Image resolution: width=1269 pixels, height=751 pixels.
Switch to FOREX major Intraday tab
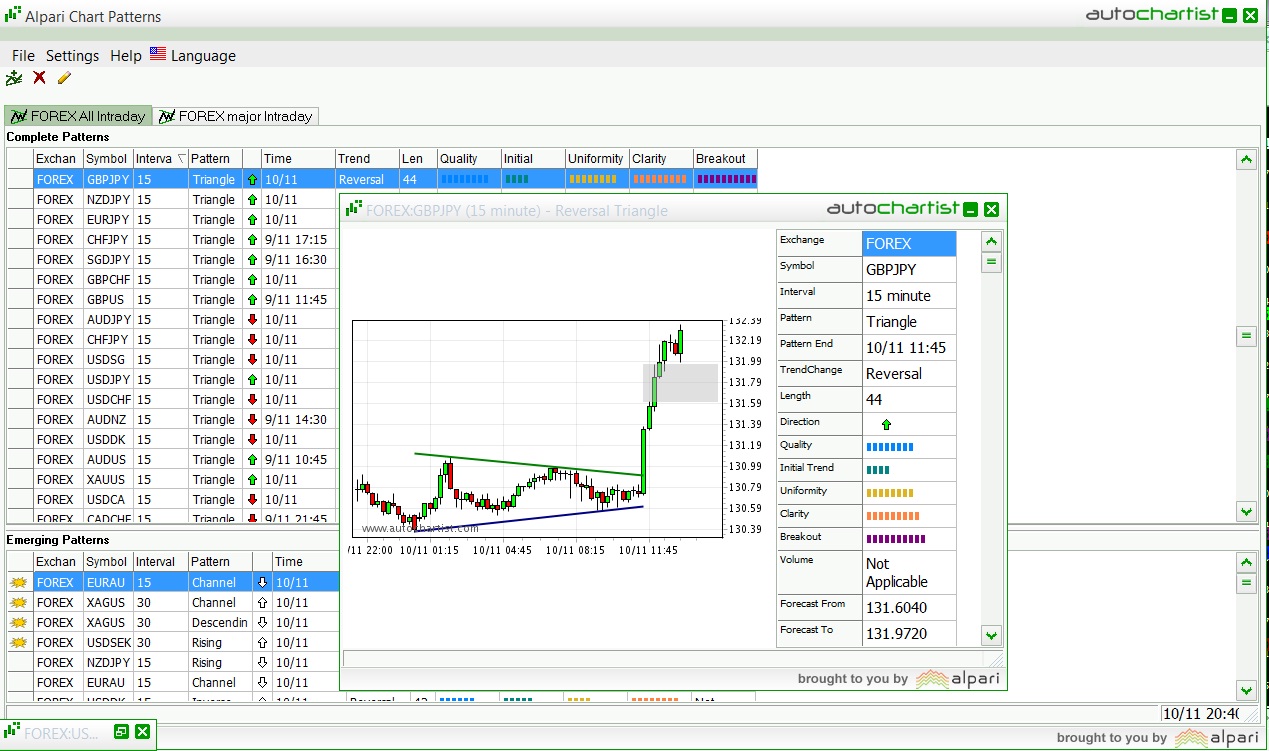point(236,116)
